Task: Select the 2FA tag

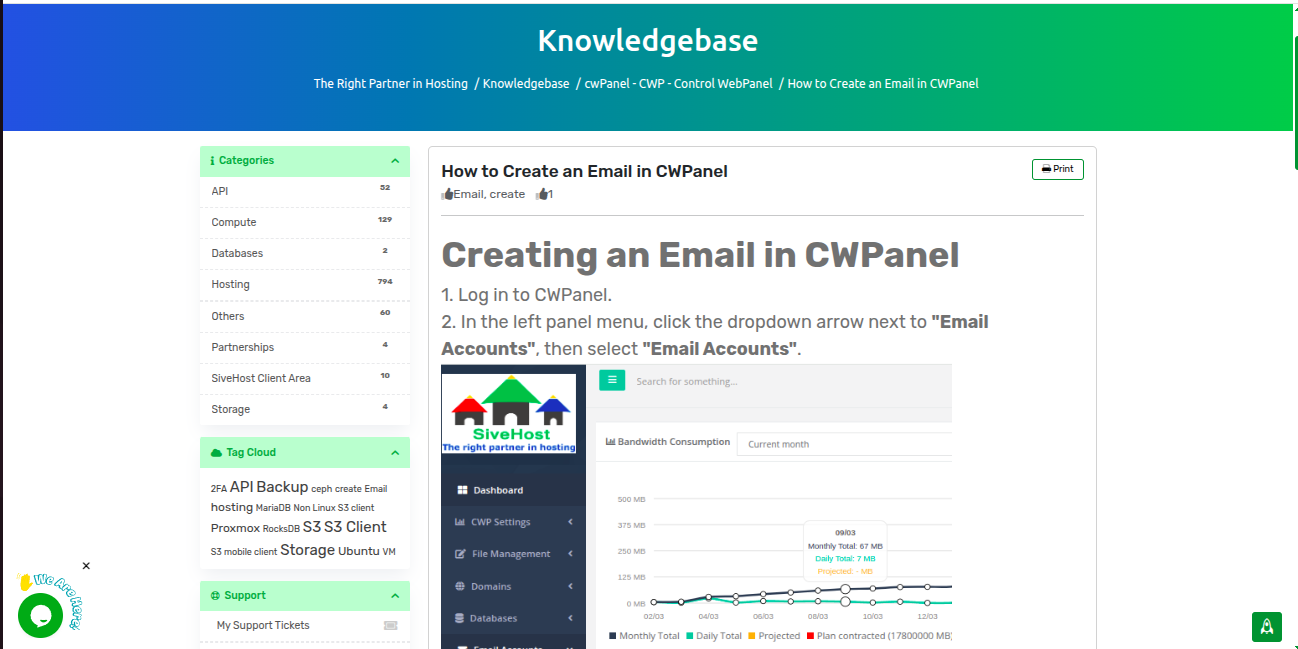Action: point(218,489)
